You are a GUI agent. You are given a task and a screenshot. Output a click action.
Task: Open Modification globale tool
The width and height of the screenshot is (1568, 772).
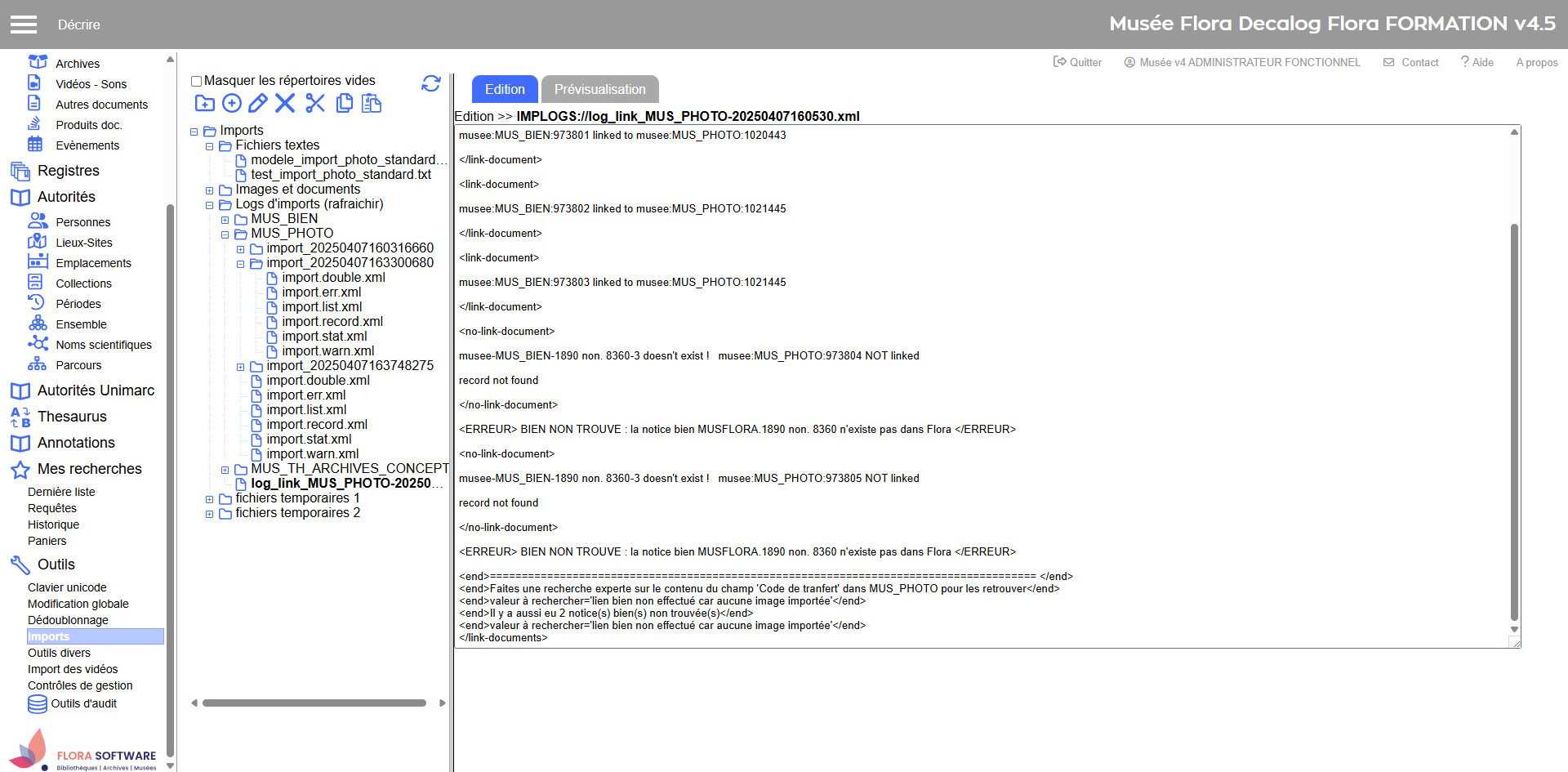click(x=78, y=604)
